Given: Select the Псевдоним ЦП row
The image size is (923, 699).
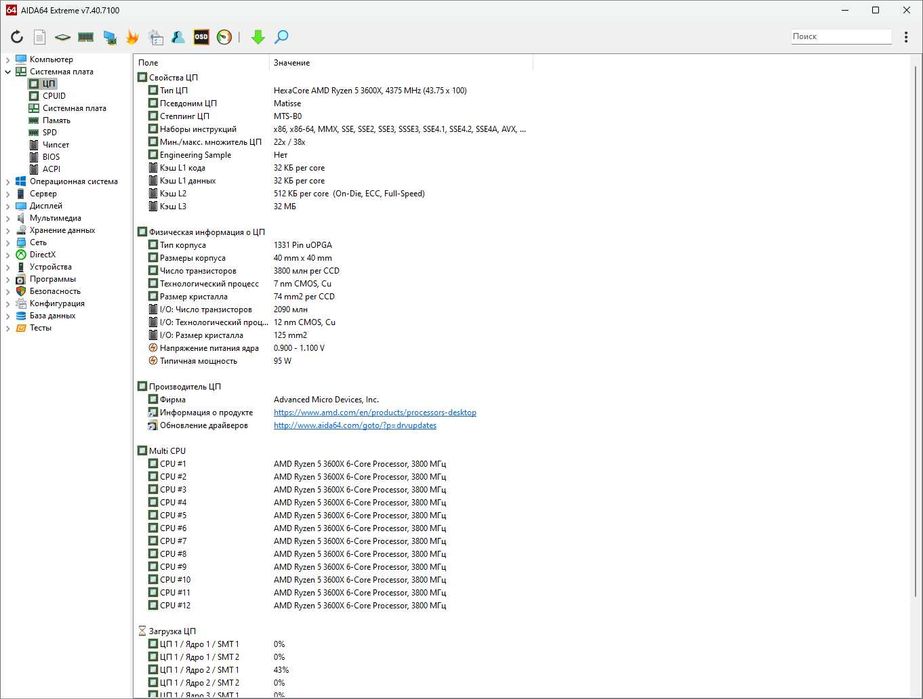Looking at the screenshot, I should (336, 103).
